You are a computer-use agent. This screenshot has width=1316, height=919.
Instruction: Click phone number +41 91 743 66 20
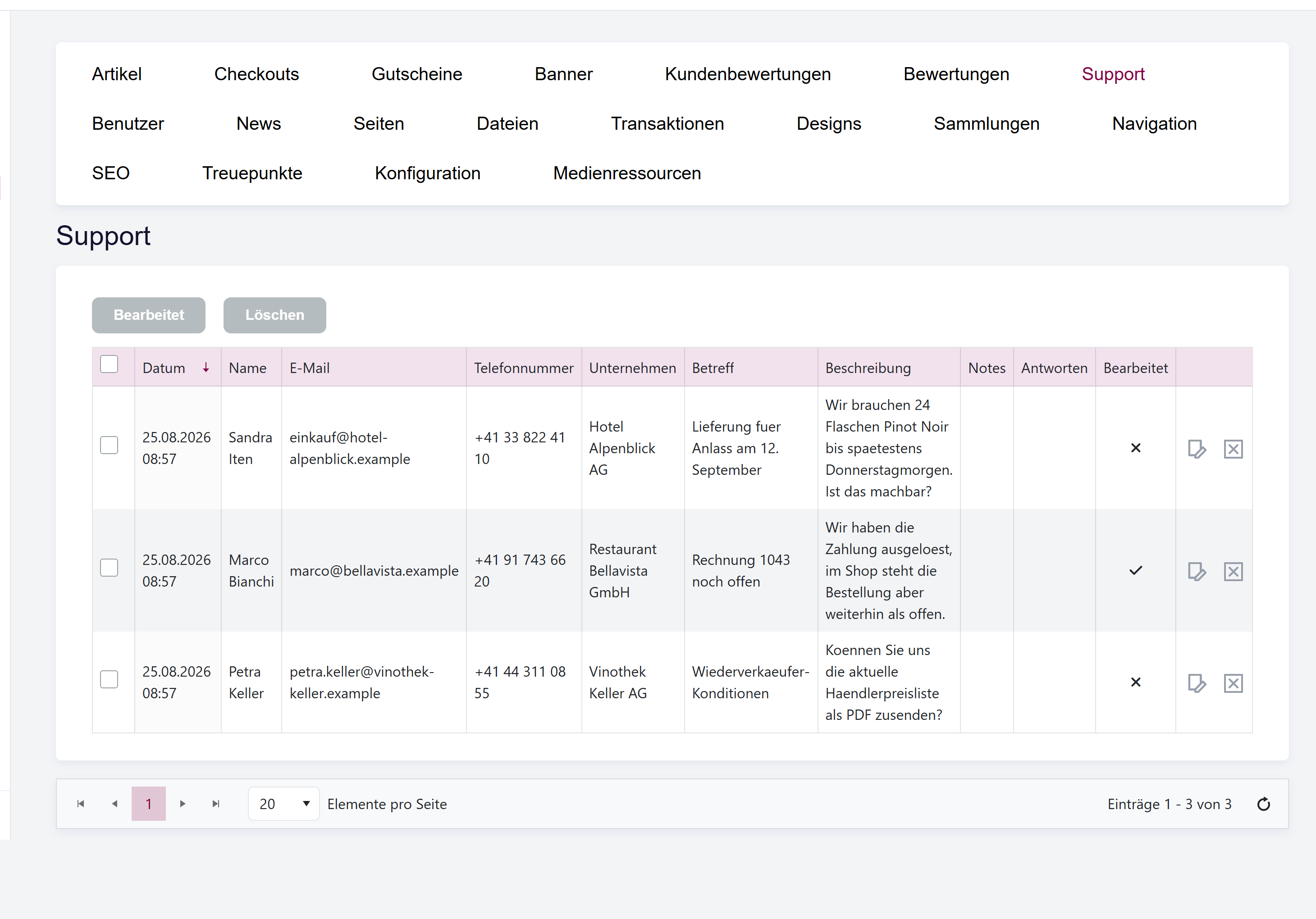(x=520, y=571)
